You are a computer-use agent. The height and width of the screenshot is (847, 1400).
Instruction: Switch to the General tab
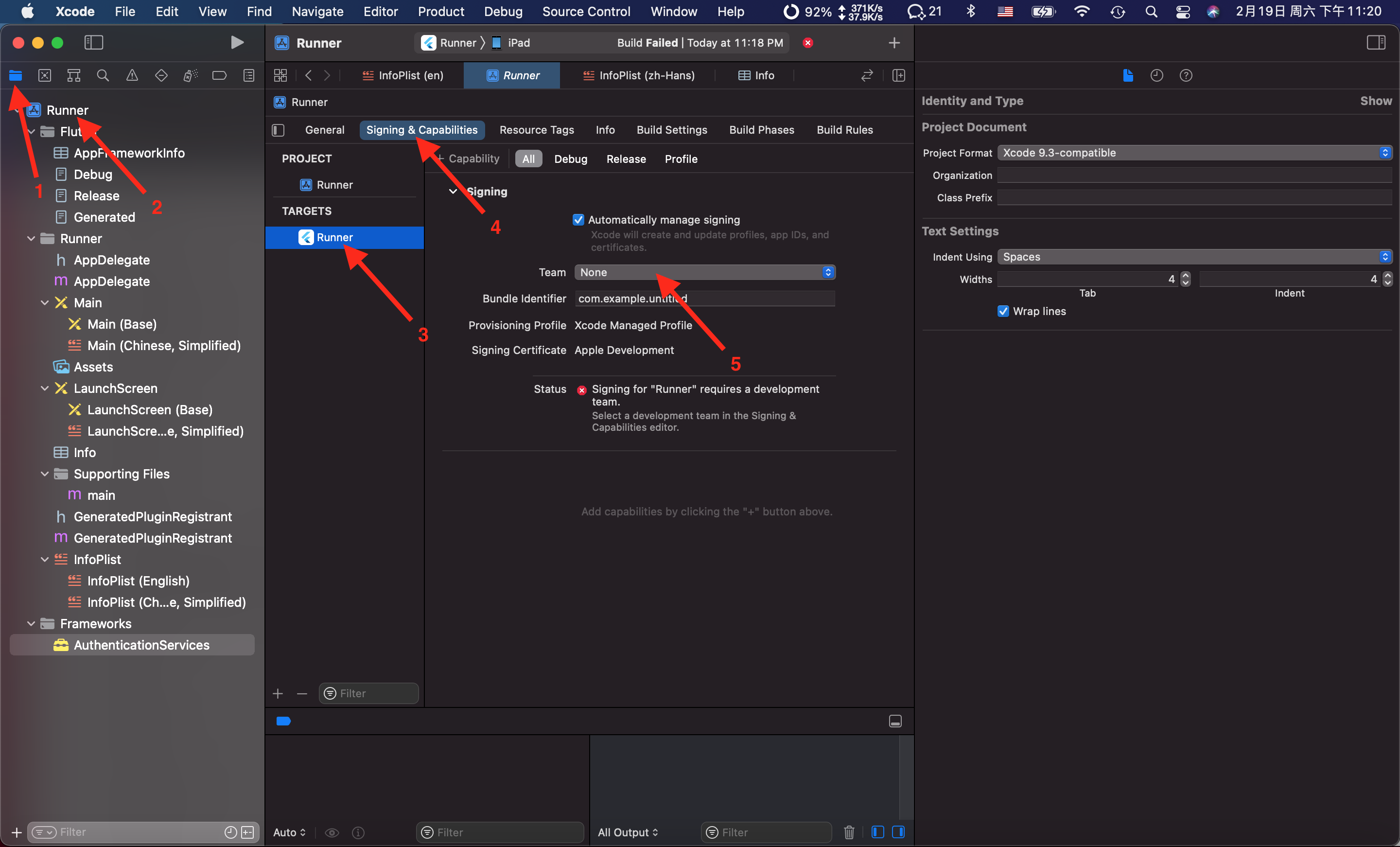[x=324, y=130]
